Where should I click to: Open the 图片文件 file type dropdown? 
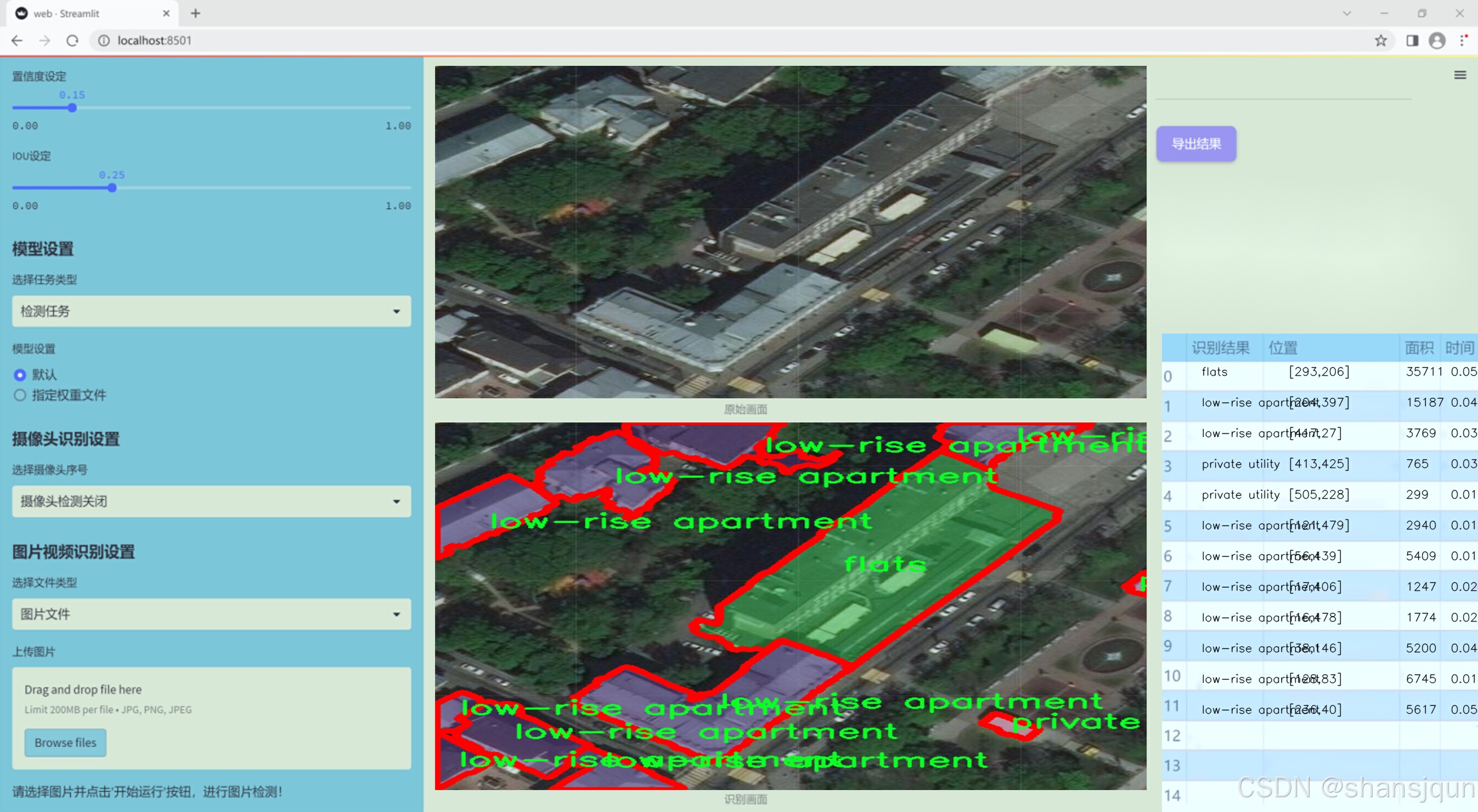point(211,614)
